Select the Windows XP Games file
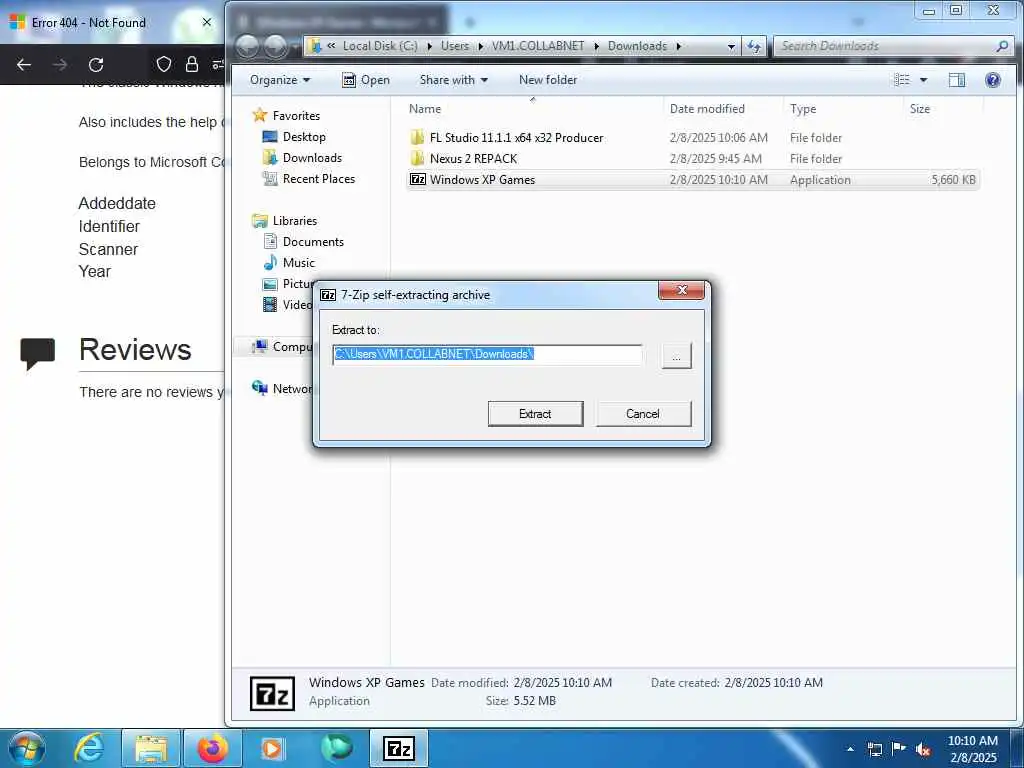This screenshot has width=1024, height=768. [x=692, y=180]
